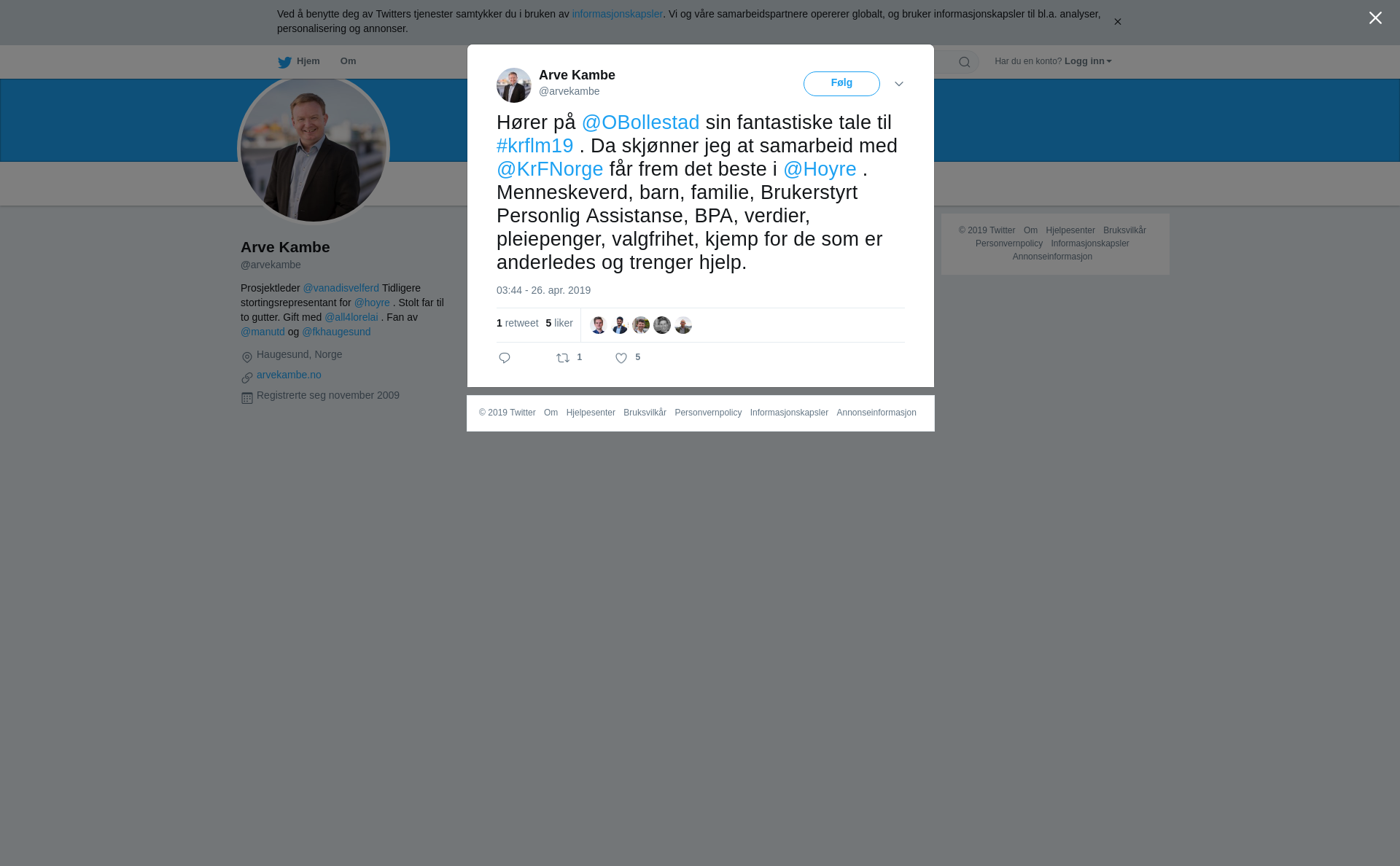Click the search magnifier icon
The image size is (1400, 866).
[965, 62]
